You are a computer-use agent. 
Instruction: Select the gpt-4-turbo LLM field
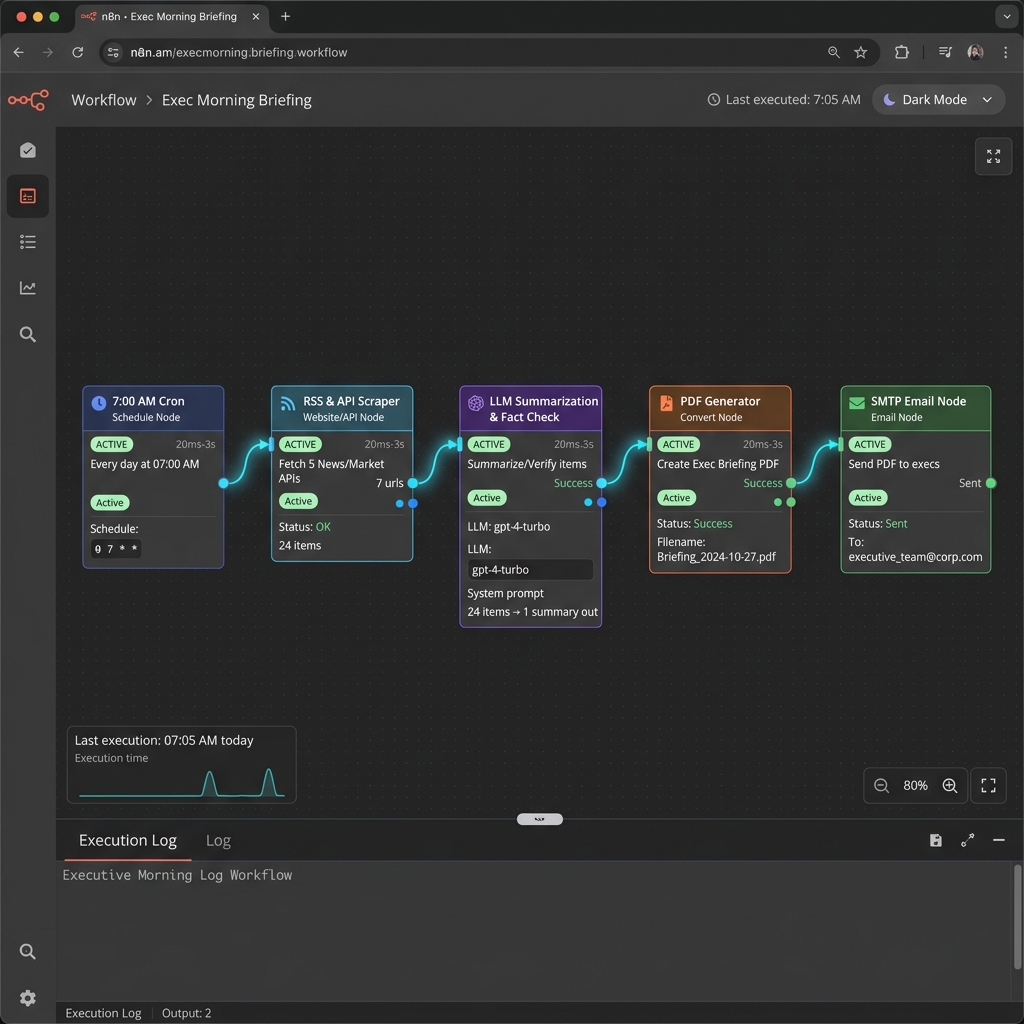530,569
